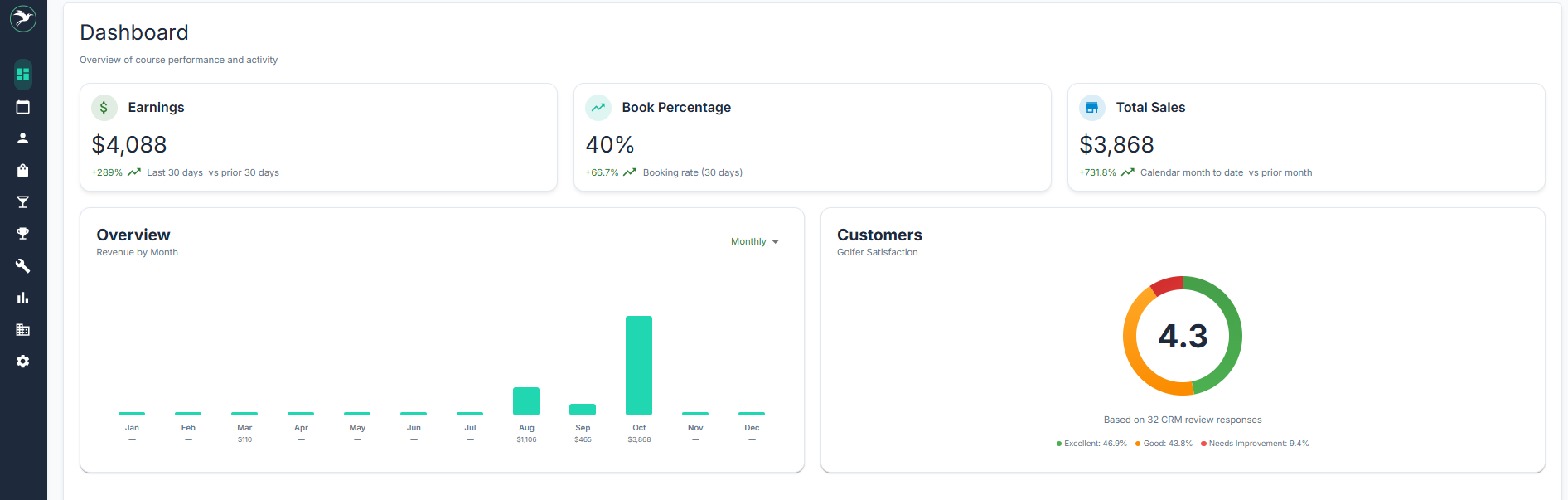Open the shopping bag icon in sidebar
The image size is (1568, 500).
23,170
